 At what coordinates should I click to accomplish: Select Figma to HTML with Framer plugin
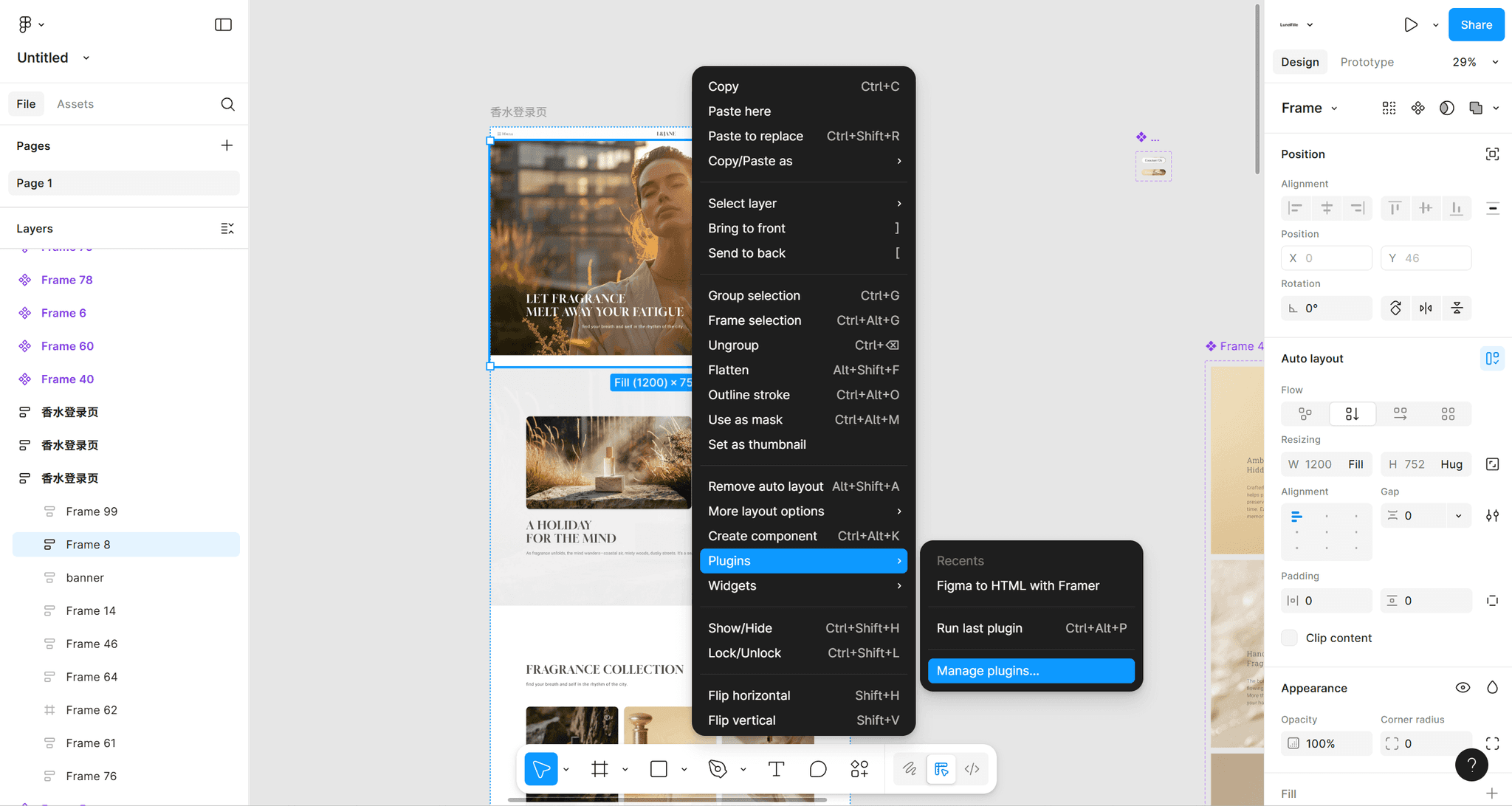tap(1017, 585)
